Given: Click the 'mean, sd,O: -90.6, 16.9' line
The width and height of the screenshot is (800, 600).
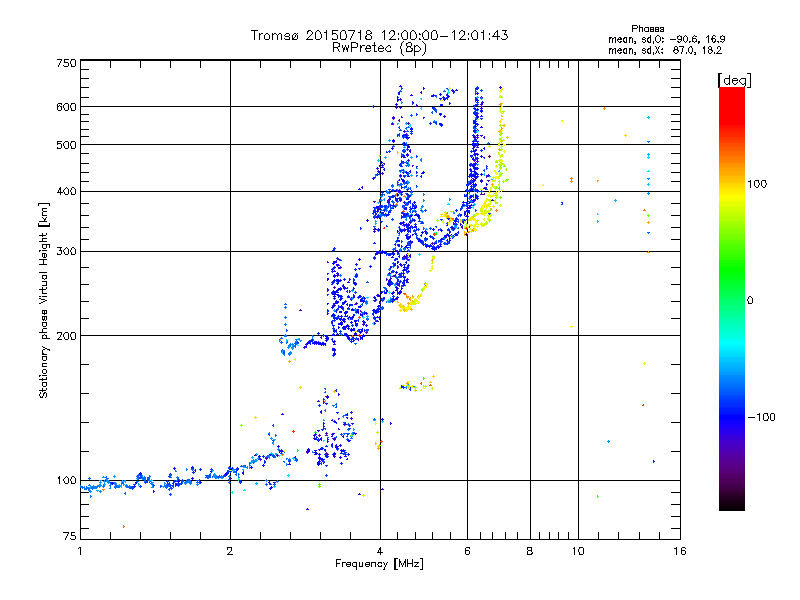Looking at the screenshot, I should (666, 39).
